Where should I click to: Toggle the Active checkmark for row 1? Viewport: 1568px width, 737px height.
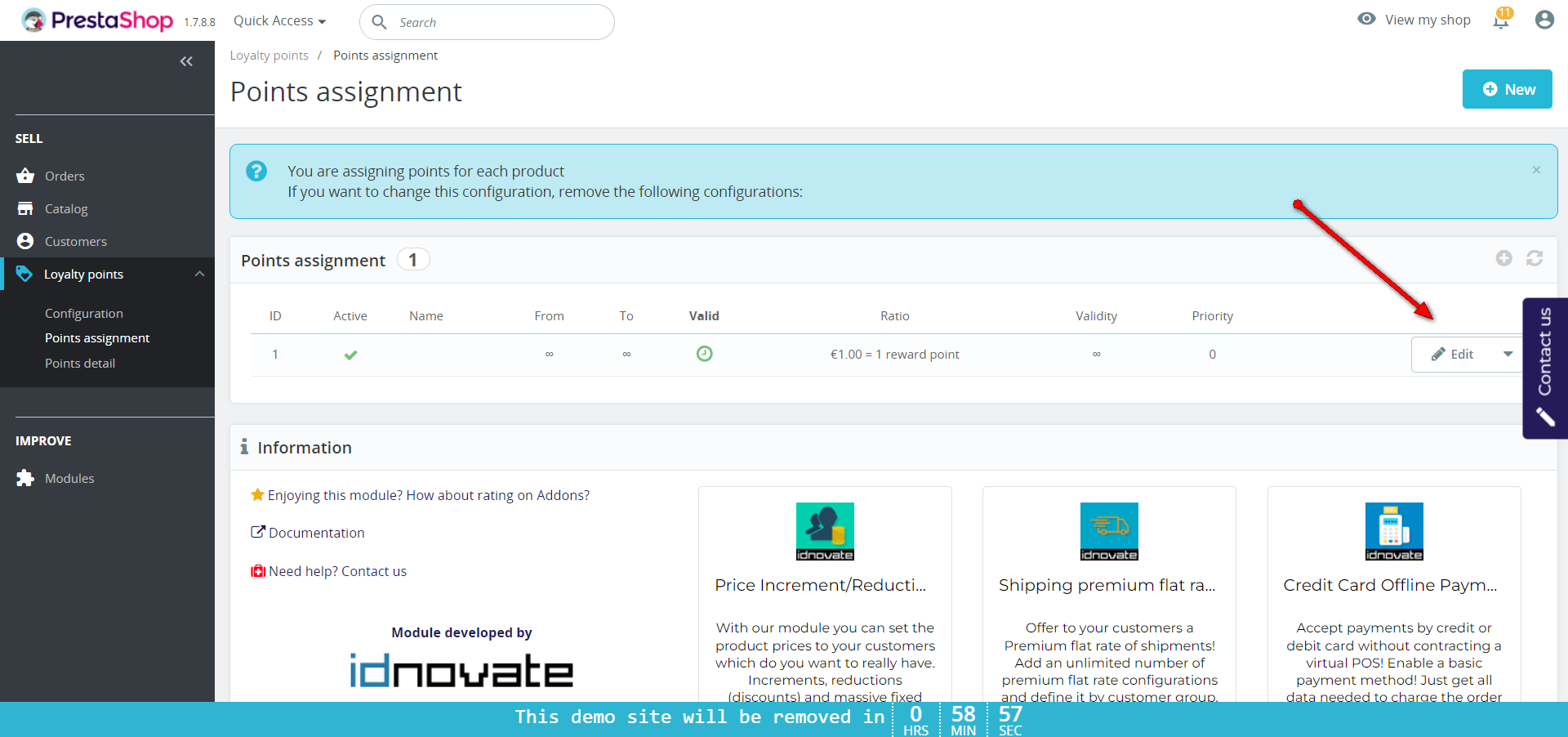tap(350, 355)
